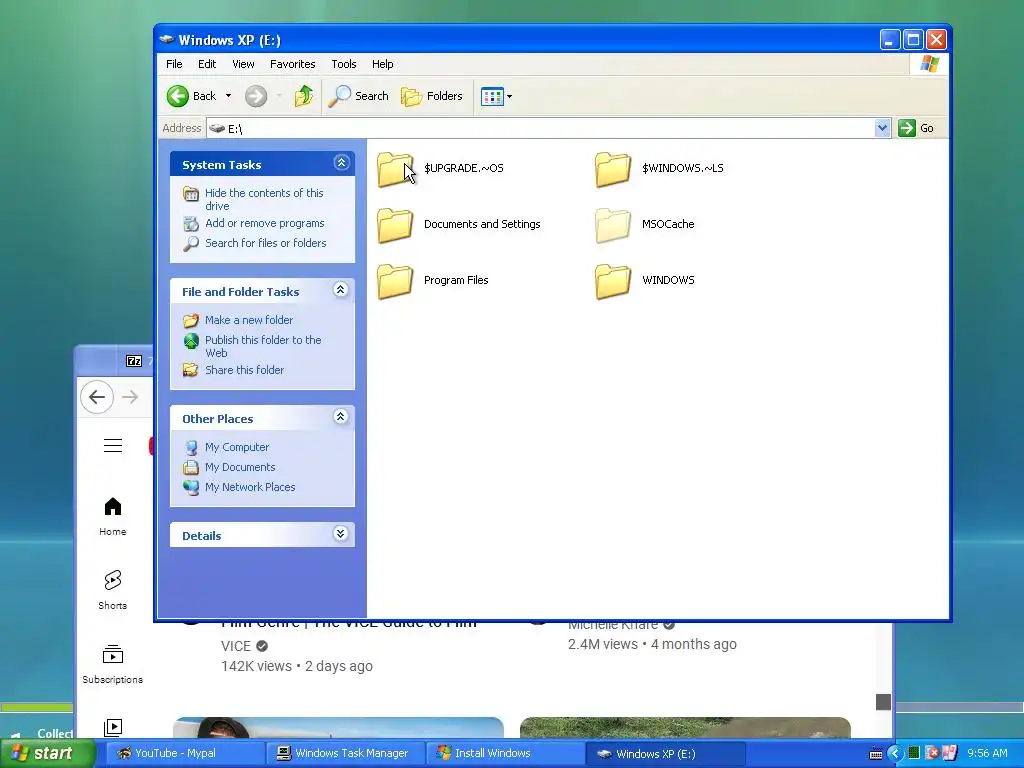Click the keyboard tray icon
Viewport: 1024px width, 768px height.
pyautogui.click(x=876, y=754)
